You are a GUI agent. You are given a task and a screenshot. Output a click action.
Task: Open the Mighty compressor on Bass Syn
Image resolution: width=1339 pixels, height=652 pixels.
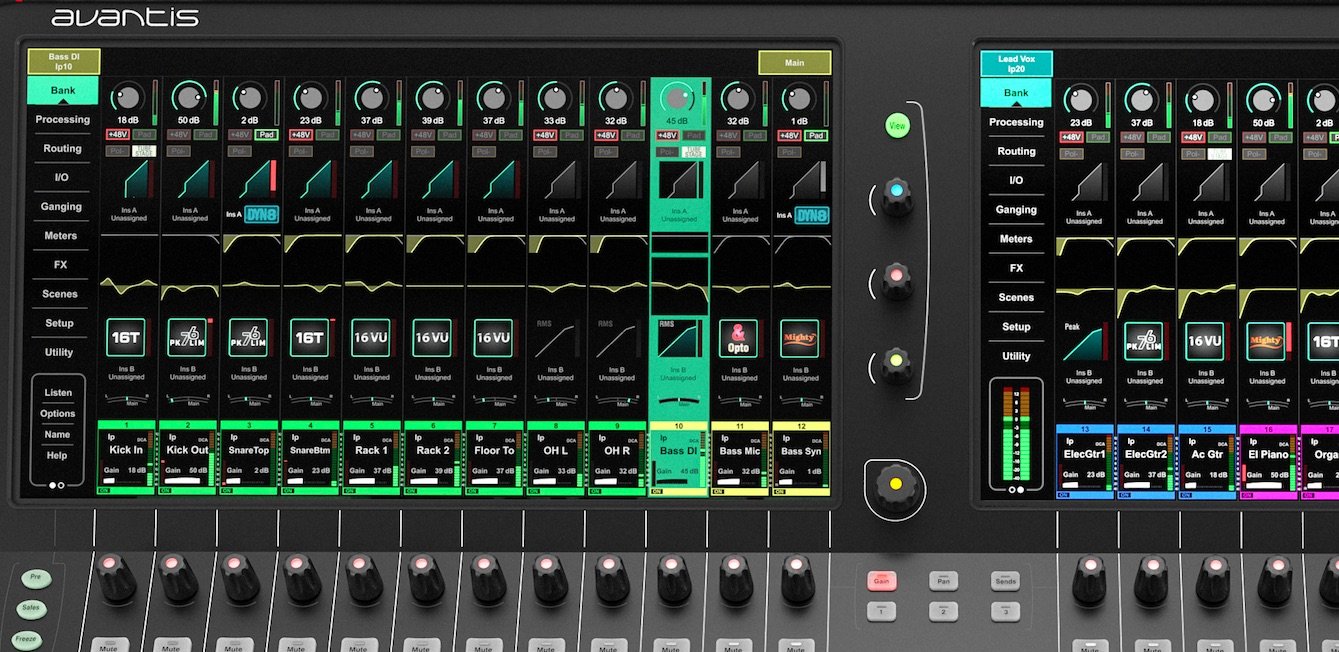800,338
